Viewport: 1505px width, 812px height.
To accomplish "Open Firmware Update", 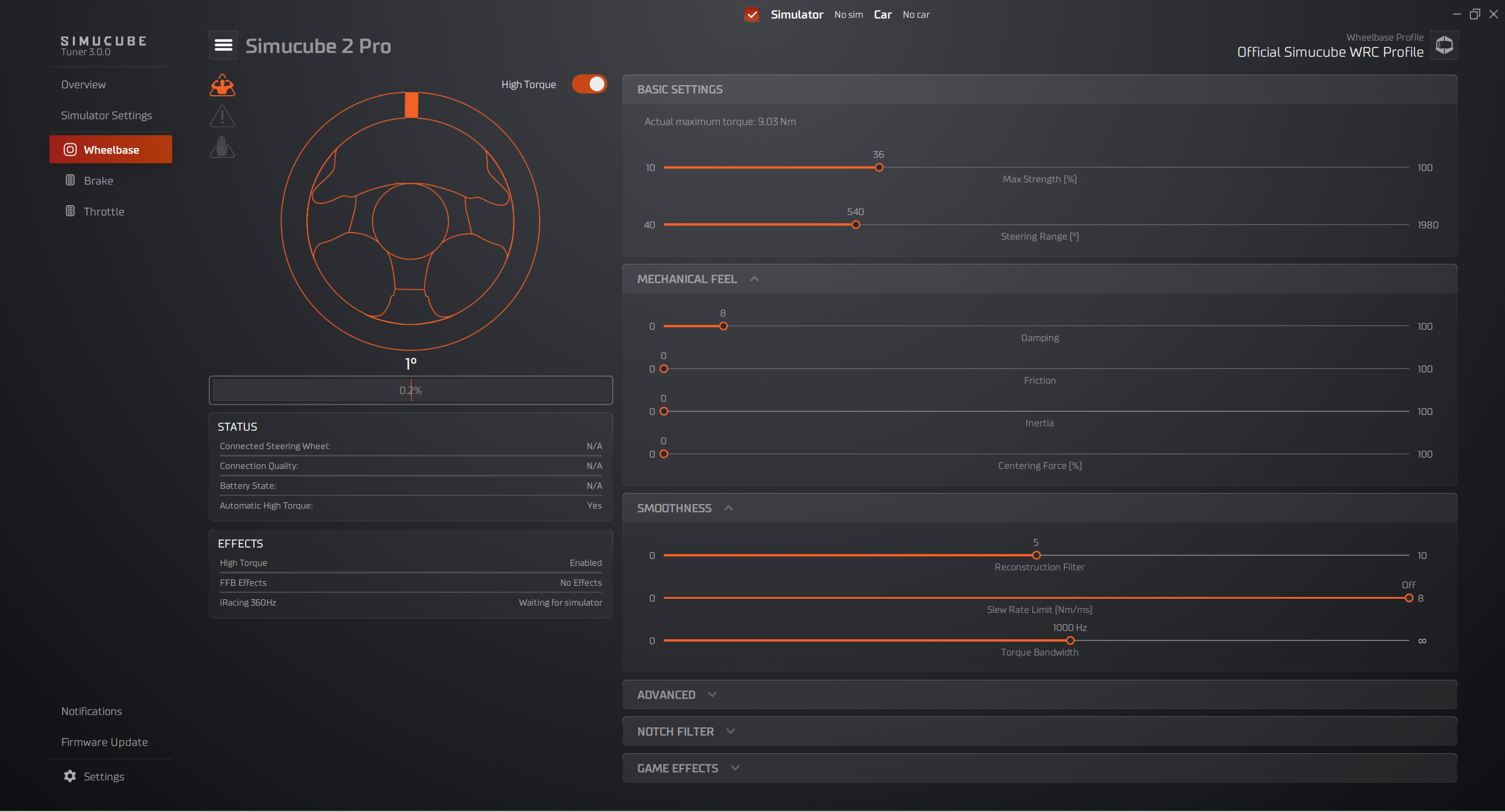I will click(104, 741).
